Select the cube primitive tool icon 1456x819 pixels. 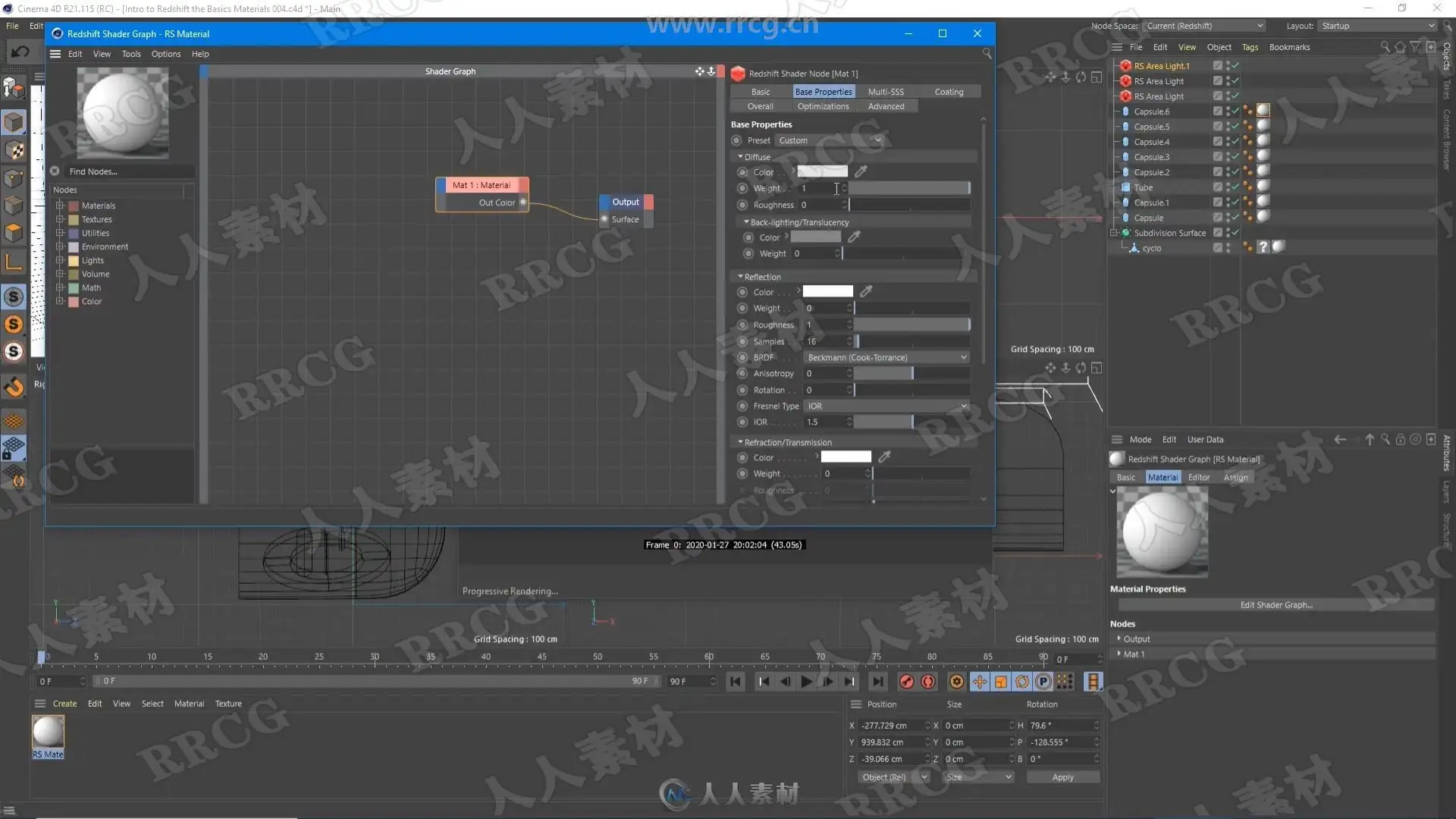[x=14, y=122]
